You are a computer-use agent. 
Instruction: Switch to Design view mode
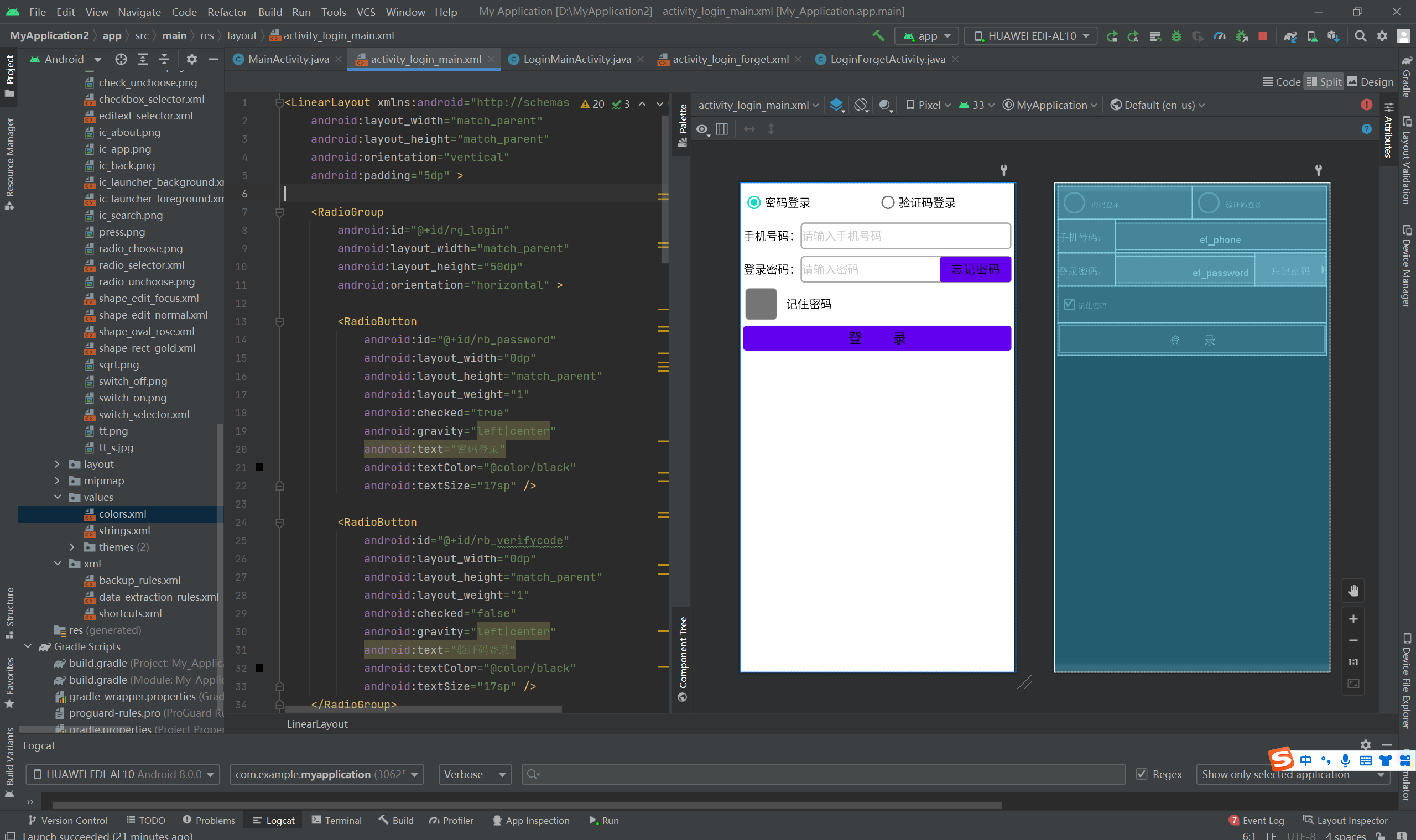(x=1370, y=81)
